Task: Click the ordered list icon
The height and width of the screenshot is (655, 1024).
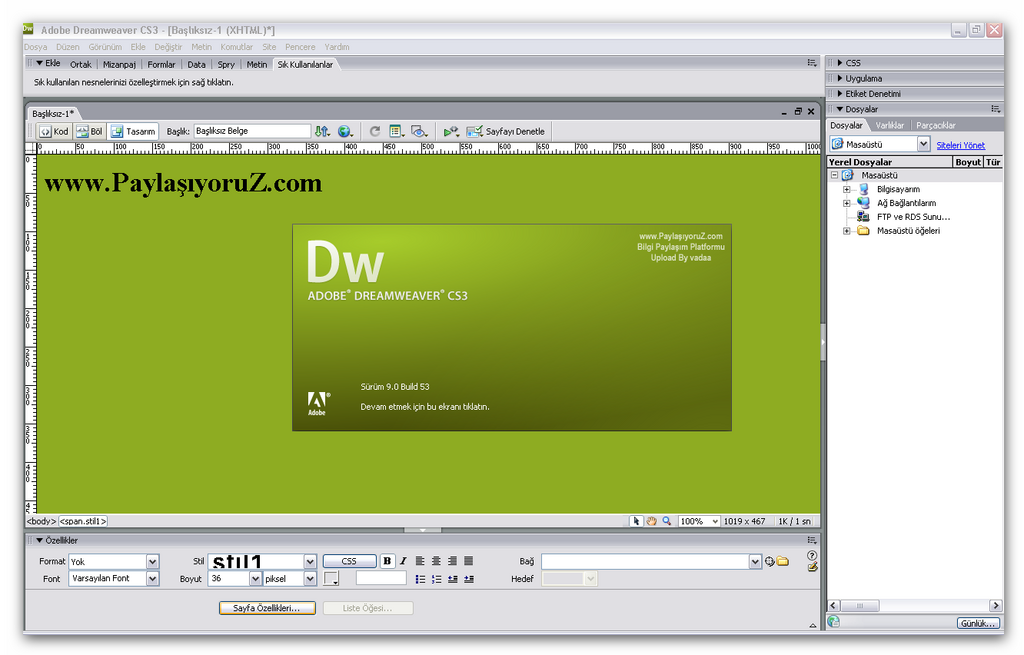Action: [436, 579]
